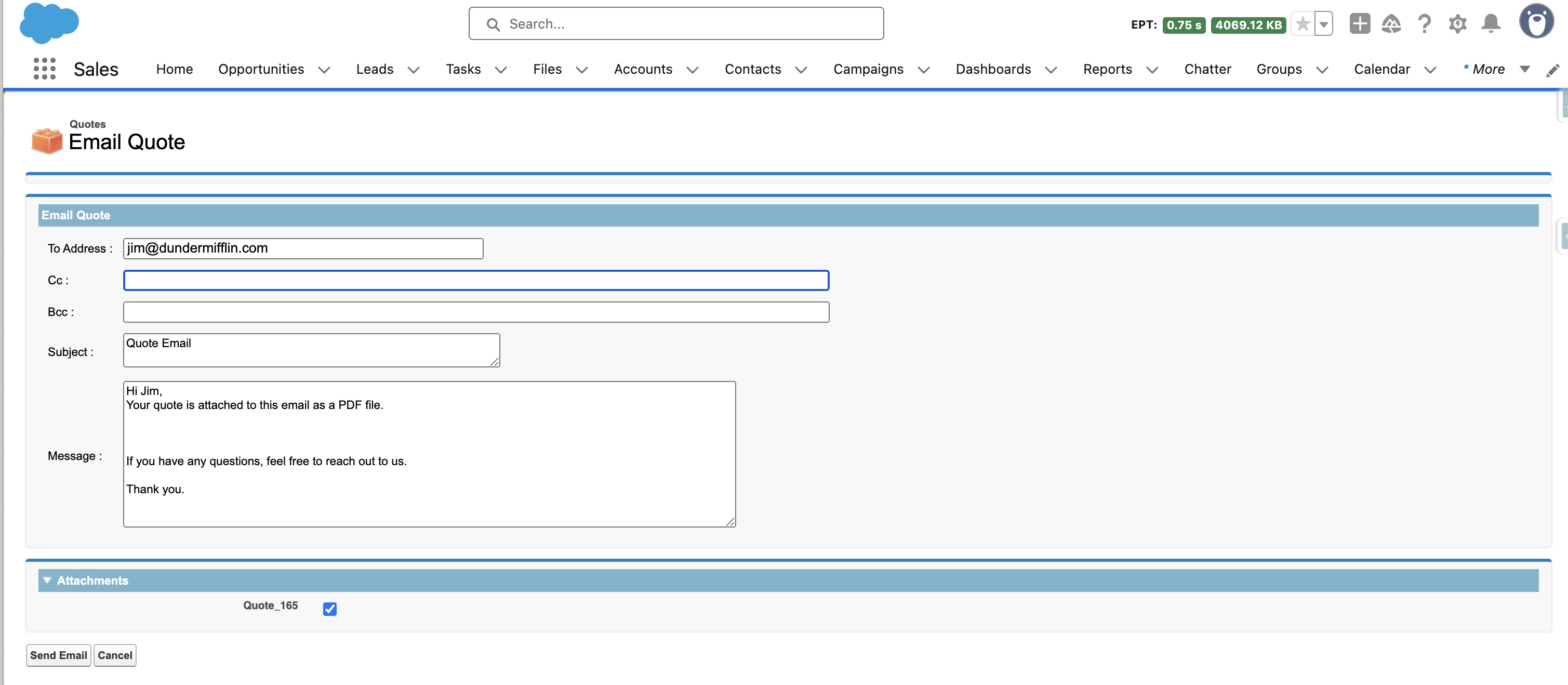Uncheck the Quote_165 attachment checkbox

[329, 608]
